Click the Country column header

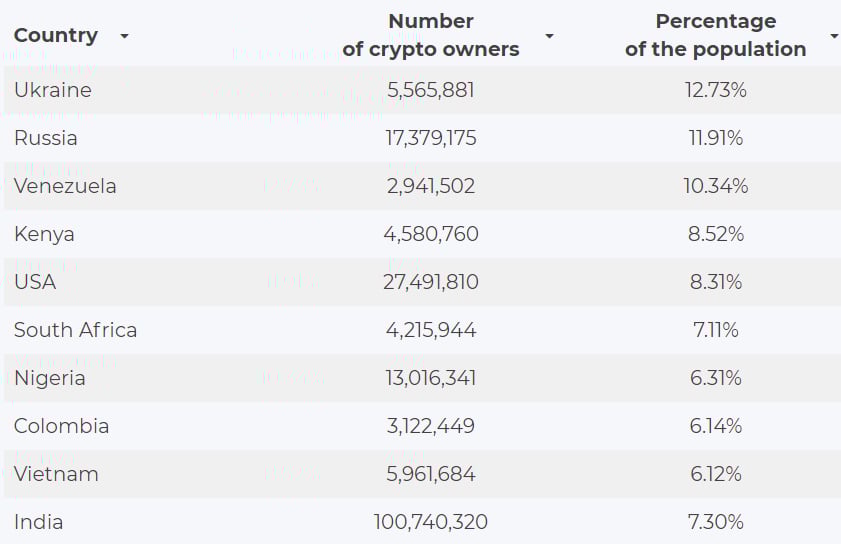[56, 35]
